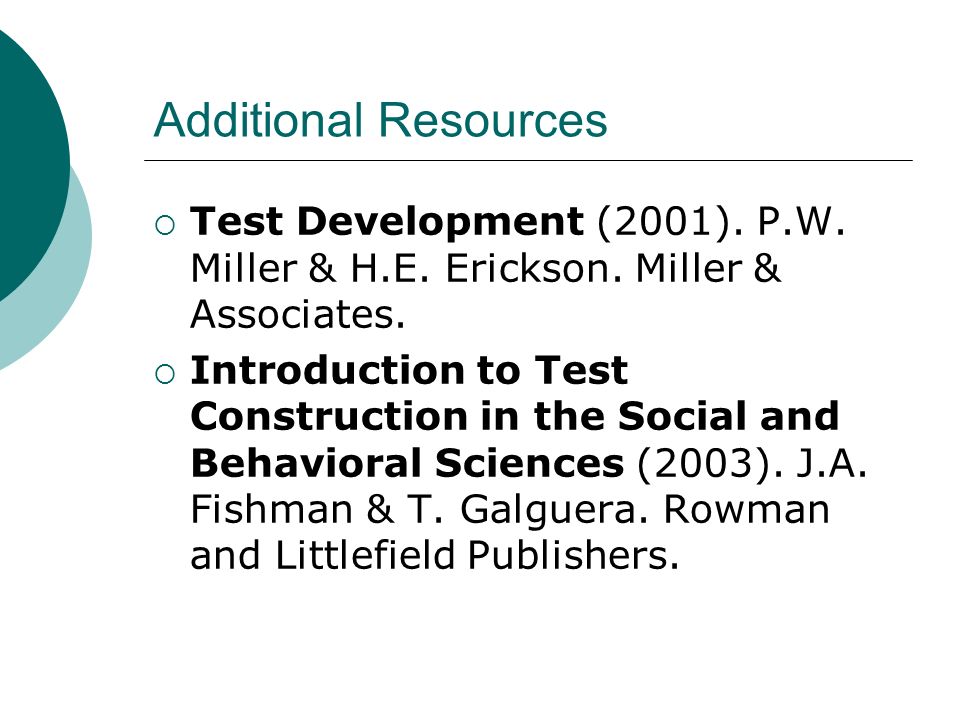Click the word "Associates."
The image size is (960, 720).
pyautogui.click(x=298, y=315)
